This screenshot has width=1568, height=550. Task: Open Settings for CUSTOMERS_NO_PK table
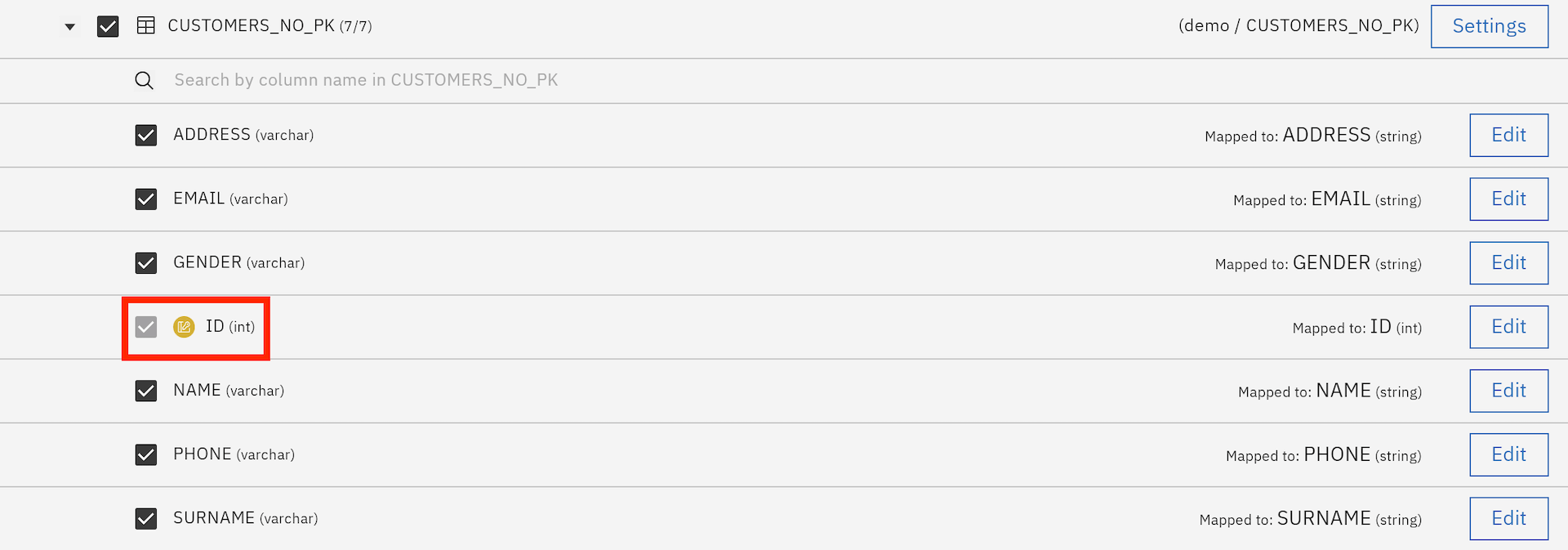click(x=1490, y=26)
